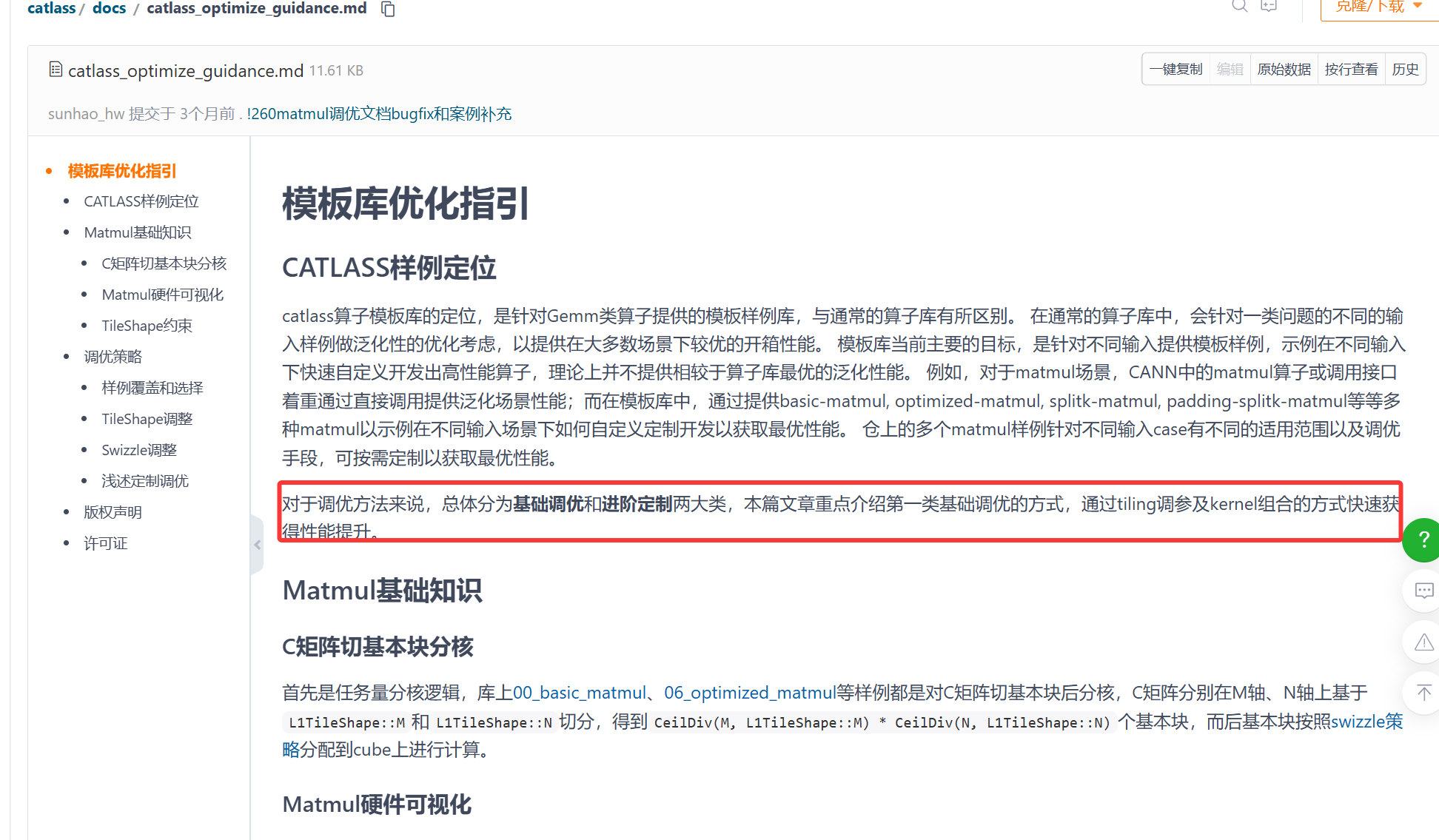Image resolution: width=1439 pixels, height=840 pixels.
Task: Click the warning triangle report icon
Action: click(x=1423, y=642)
